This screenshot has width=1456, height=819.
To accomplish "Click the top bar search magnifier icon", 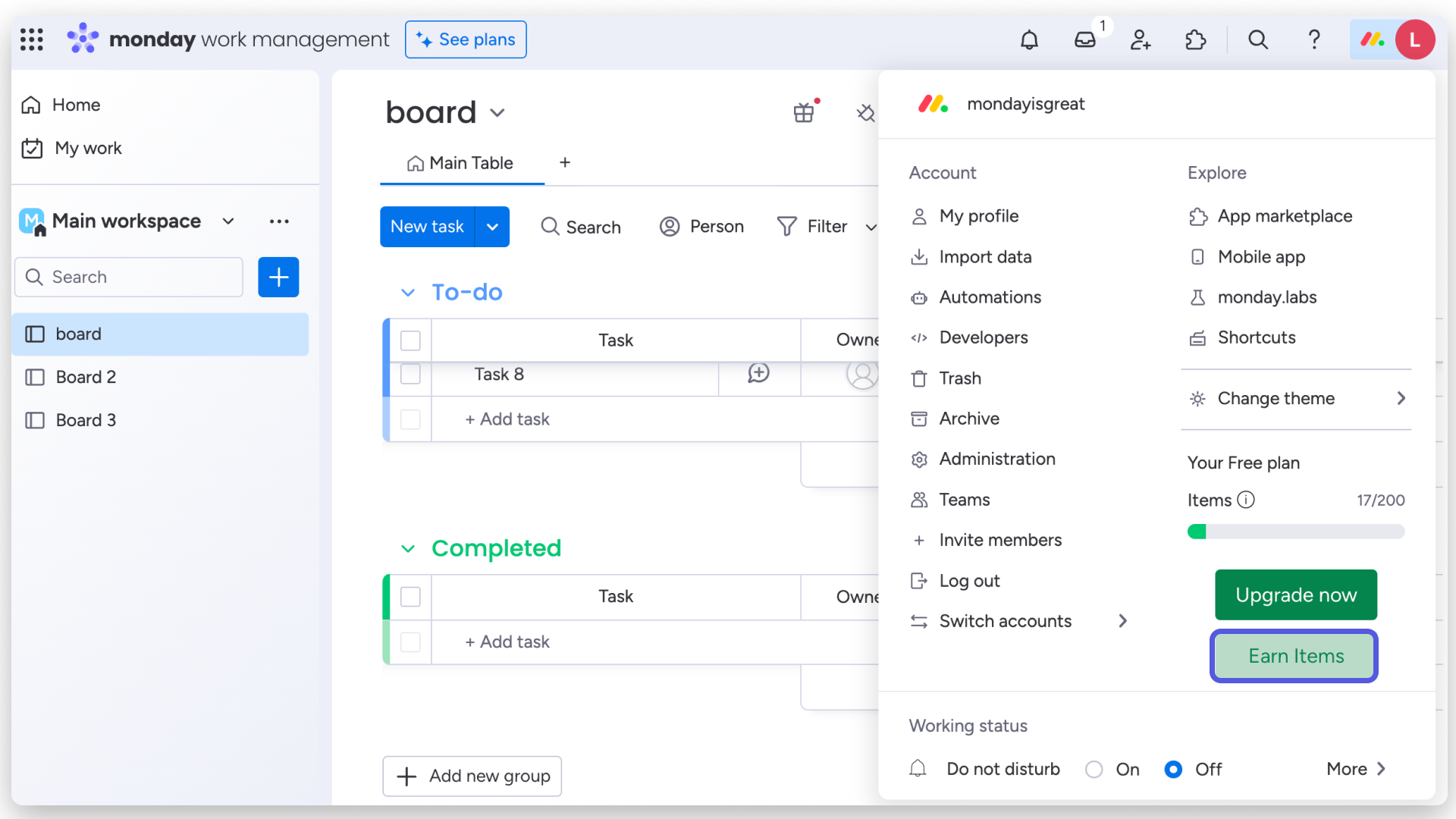I will [x=1258, y=39].
